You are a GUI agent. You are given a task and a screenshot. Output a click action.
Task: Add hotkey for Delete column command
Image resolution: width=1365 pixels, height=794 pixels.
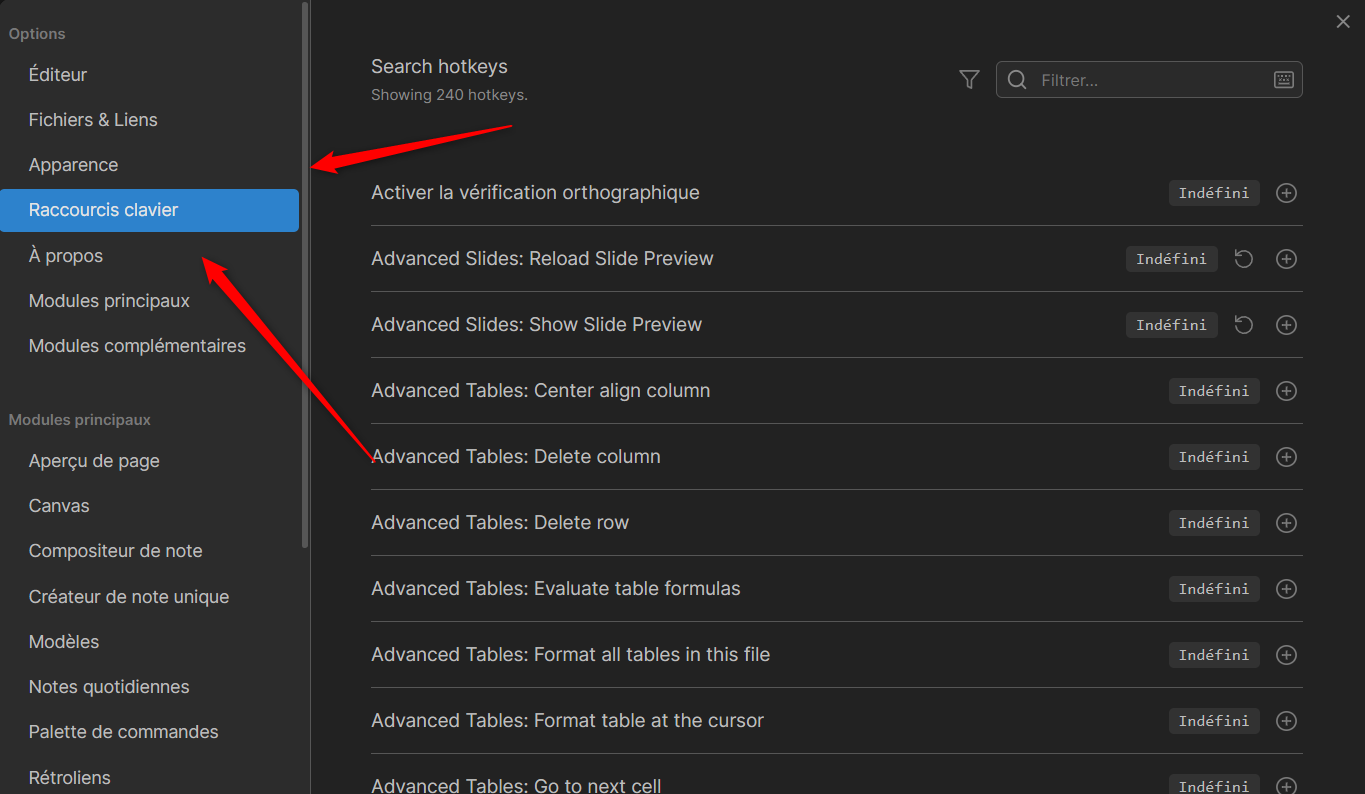[x=1287, y=457]
